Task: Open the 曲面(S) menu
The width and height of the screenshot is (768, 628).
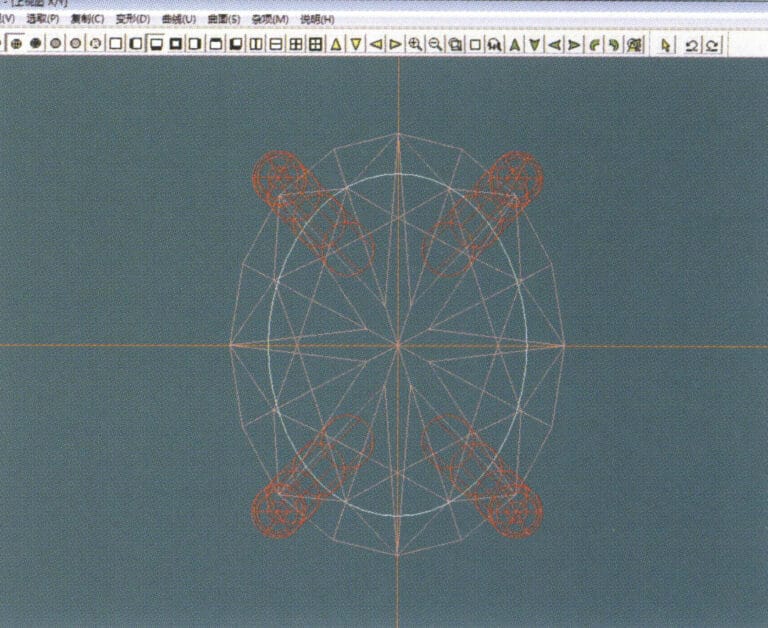Action: click(224, 19)
